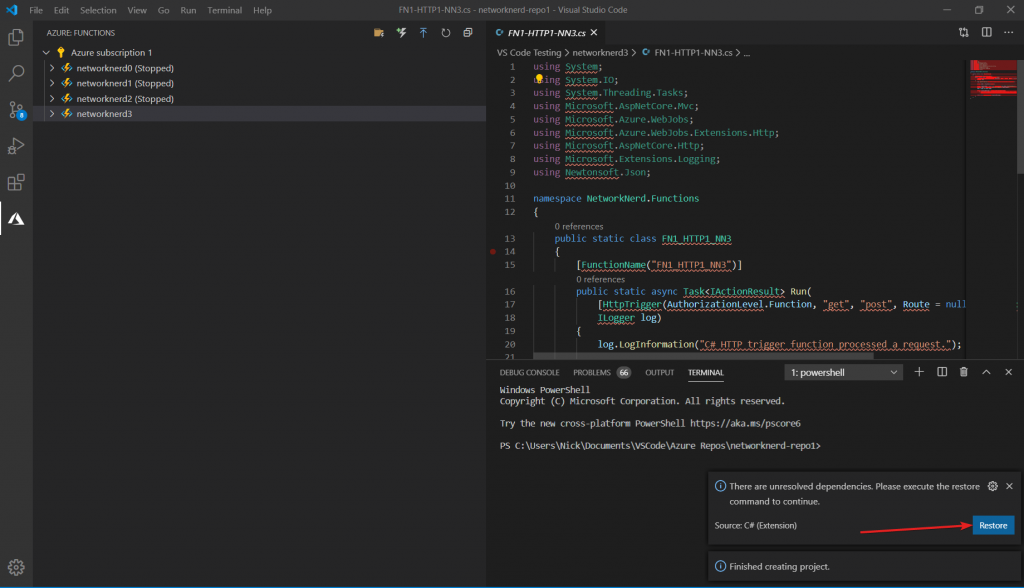
Task: Open notification settings gear icon
Action: [993, 486]
